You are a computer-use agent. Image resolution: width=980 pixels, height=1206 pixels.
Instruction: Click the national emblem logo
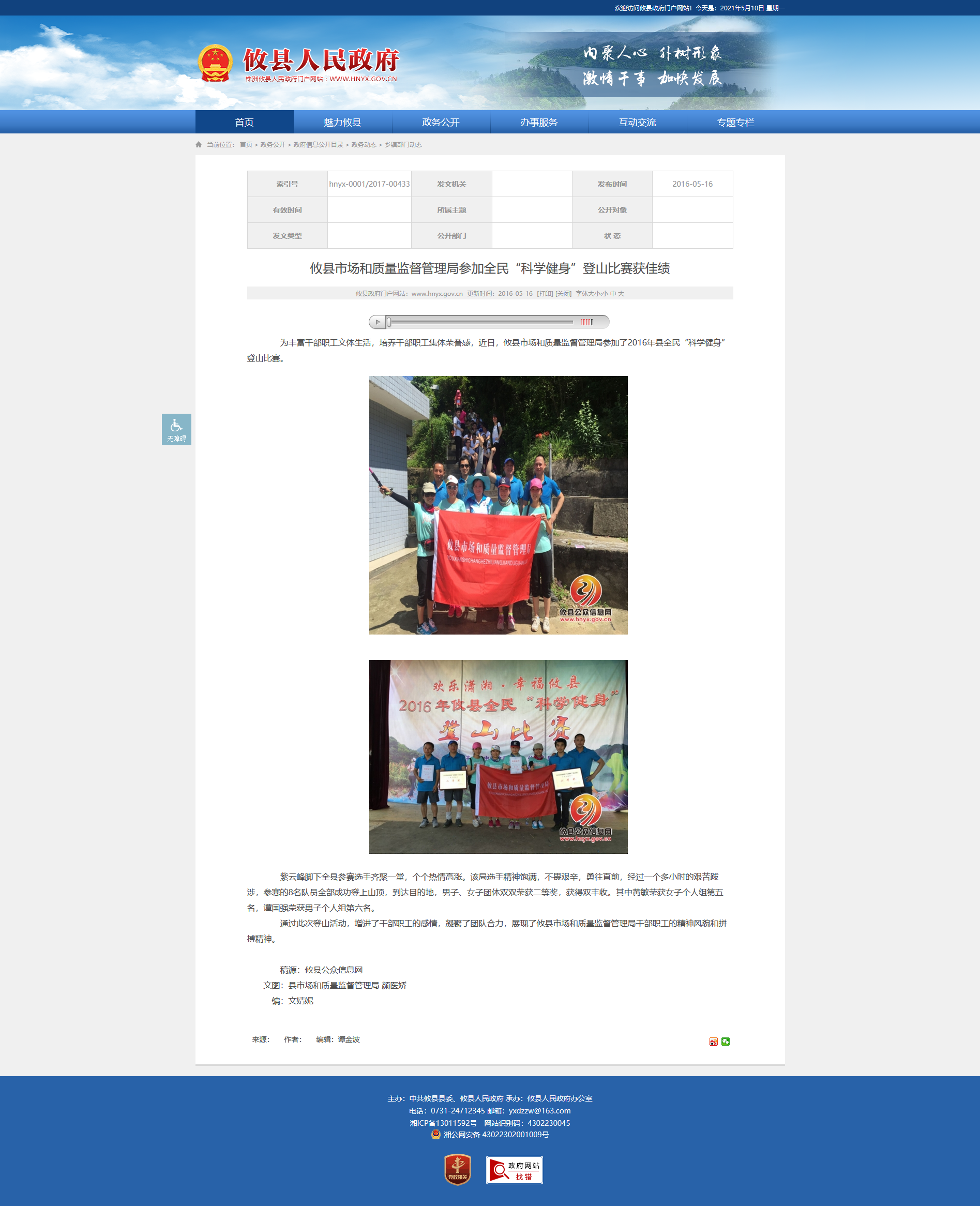coord(215,63)
